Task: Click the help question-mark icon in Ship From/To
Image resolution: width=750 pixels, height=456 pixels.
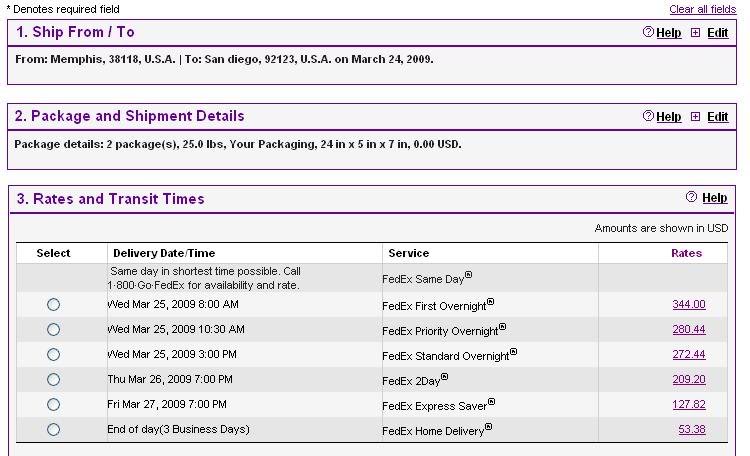Action: (x=648, y=33)
